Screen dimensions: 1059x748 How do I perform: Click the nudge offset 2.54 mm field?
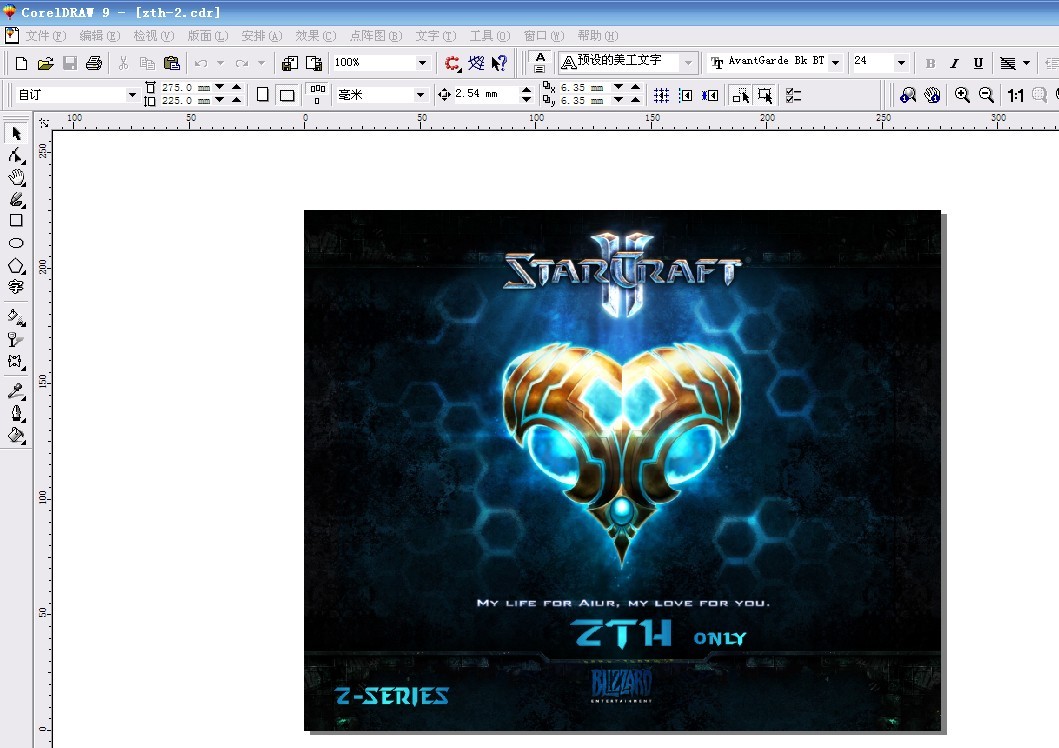click(x=484, y=95)
